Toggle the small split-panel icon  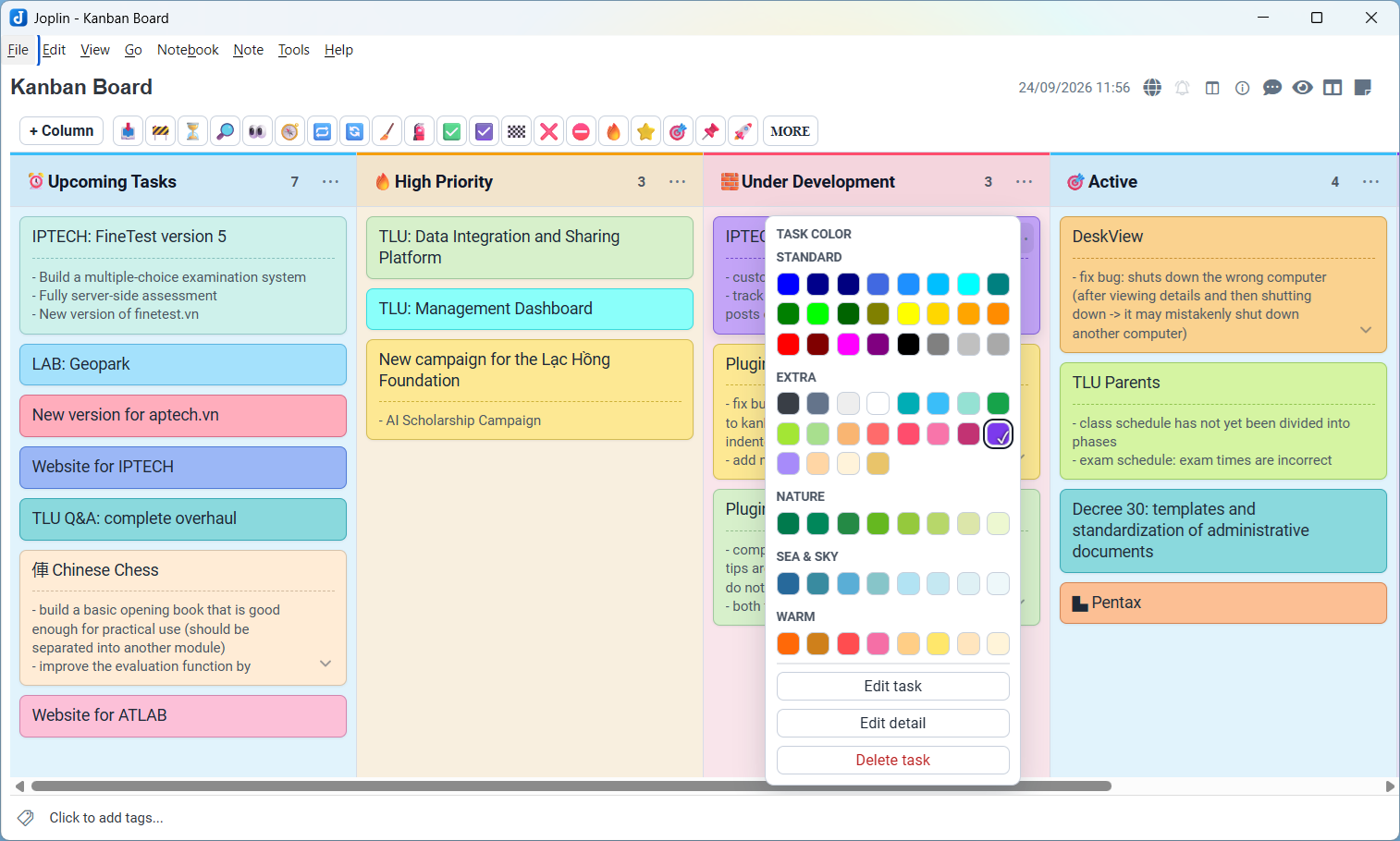tap(1212, 88)
